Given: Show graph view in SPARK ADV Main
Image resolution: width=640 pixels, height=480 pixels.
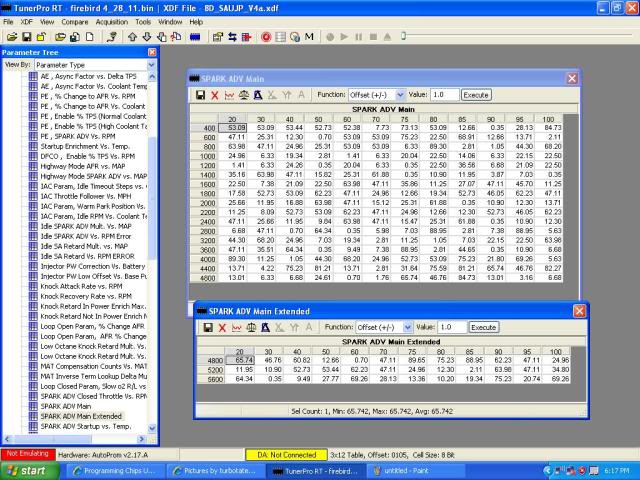Looking at the screenshot, I should [x=229, y=95].
